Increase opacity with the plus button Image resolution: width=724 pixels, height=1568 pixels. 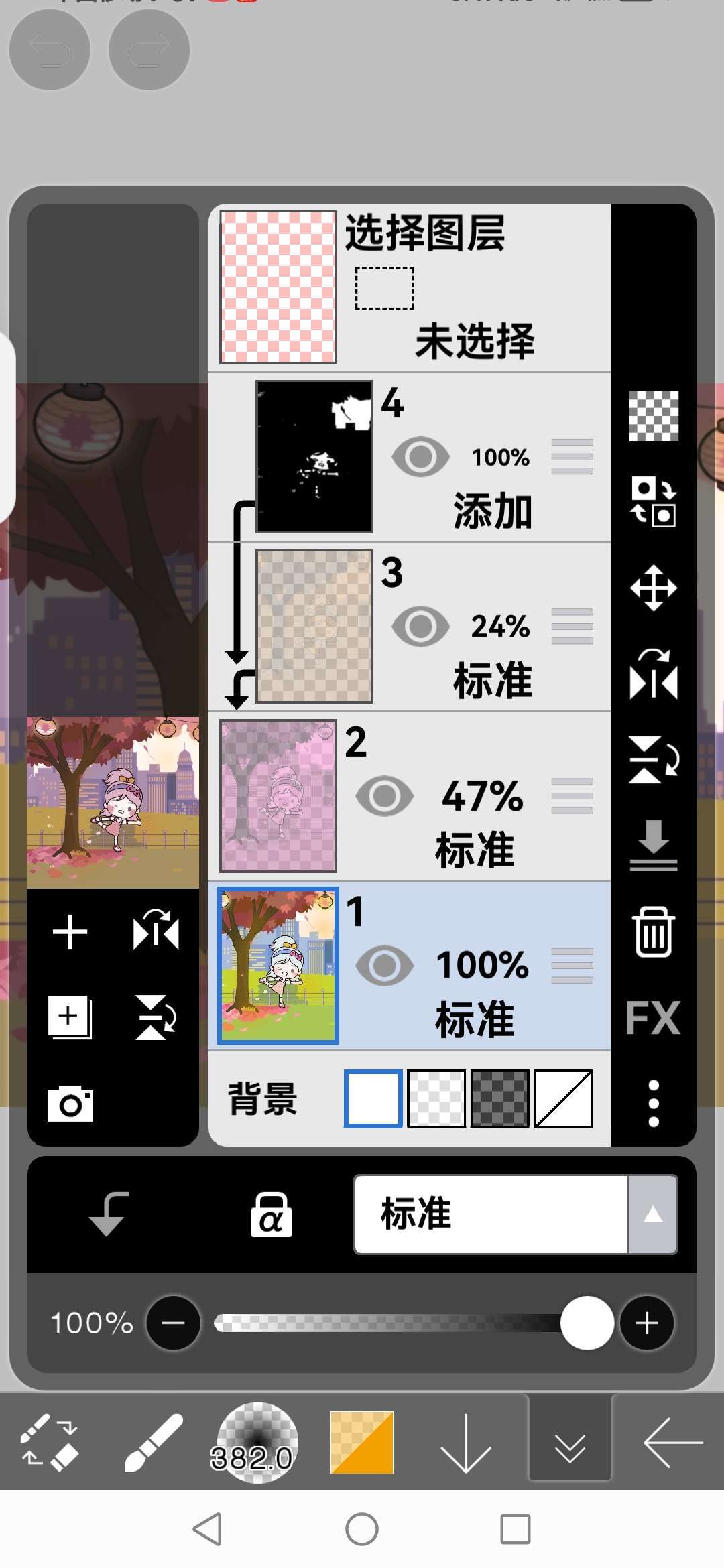pyautogui.click(x=647, y=1323)
